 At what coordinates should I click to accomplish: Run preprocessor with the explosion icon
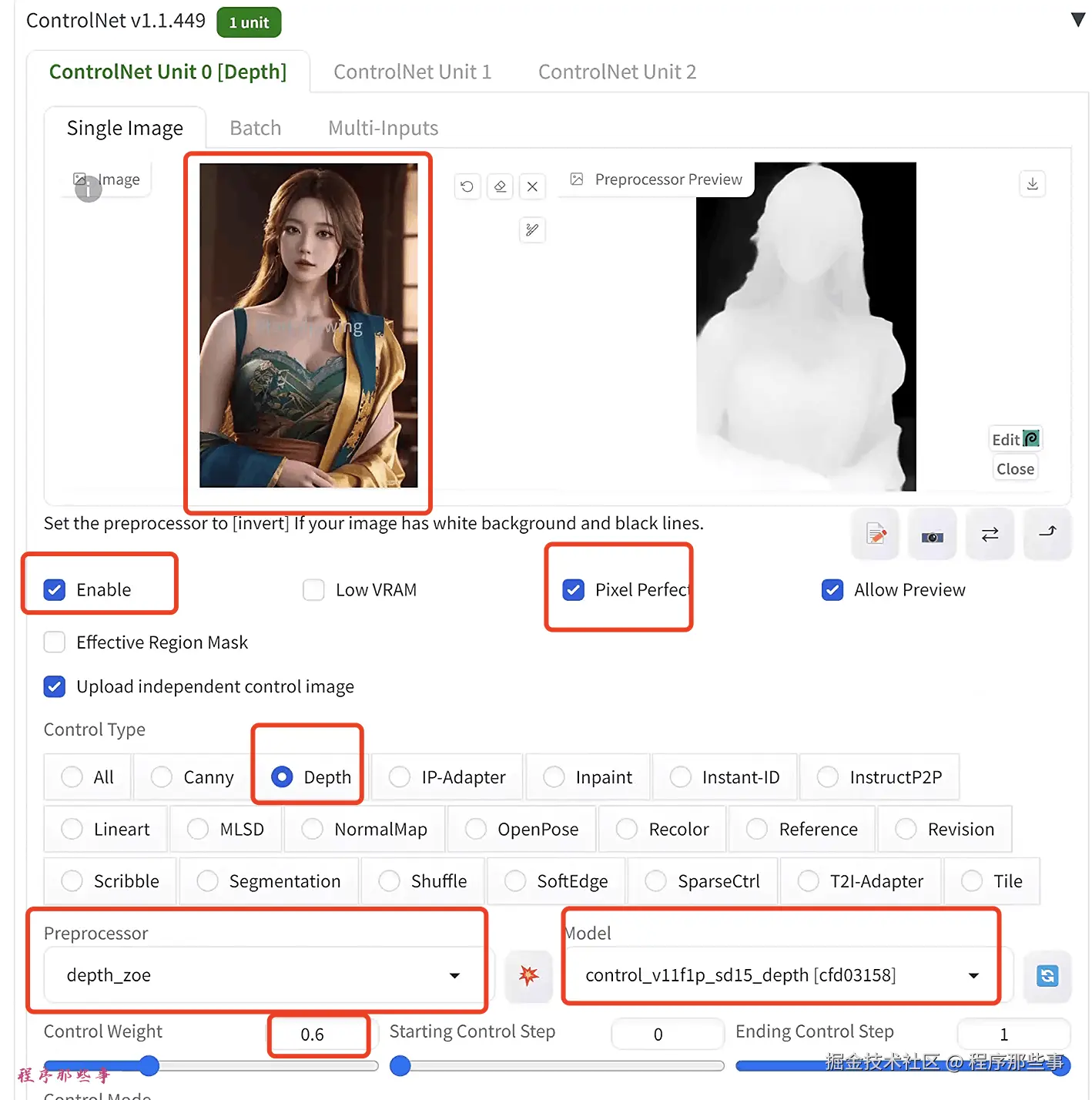[529, 975]
